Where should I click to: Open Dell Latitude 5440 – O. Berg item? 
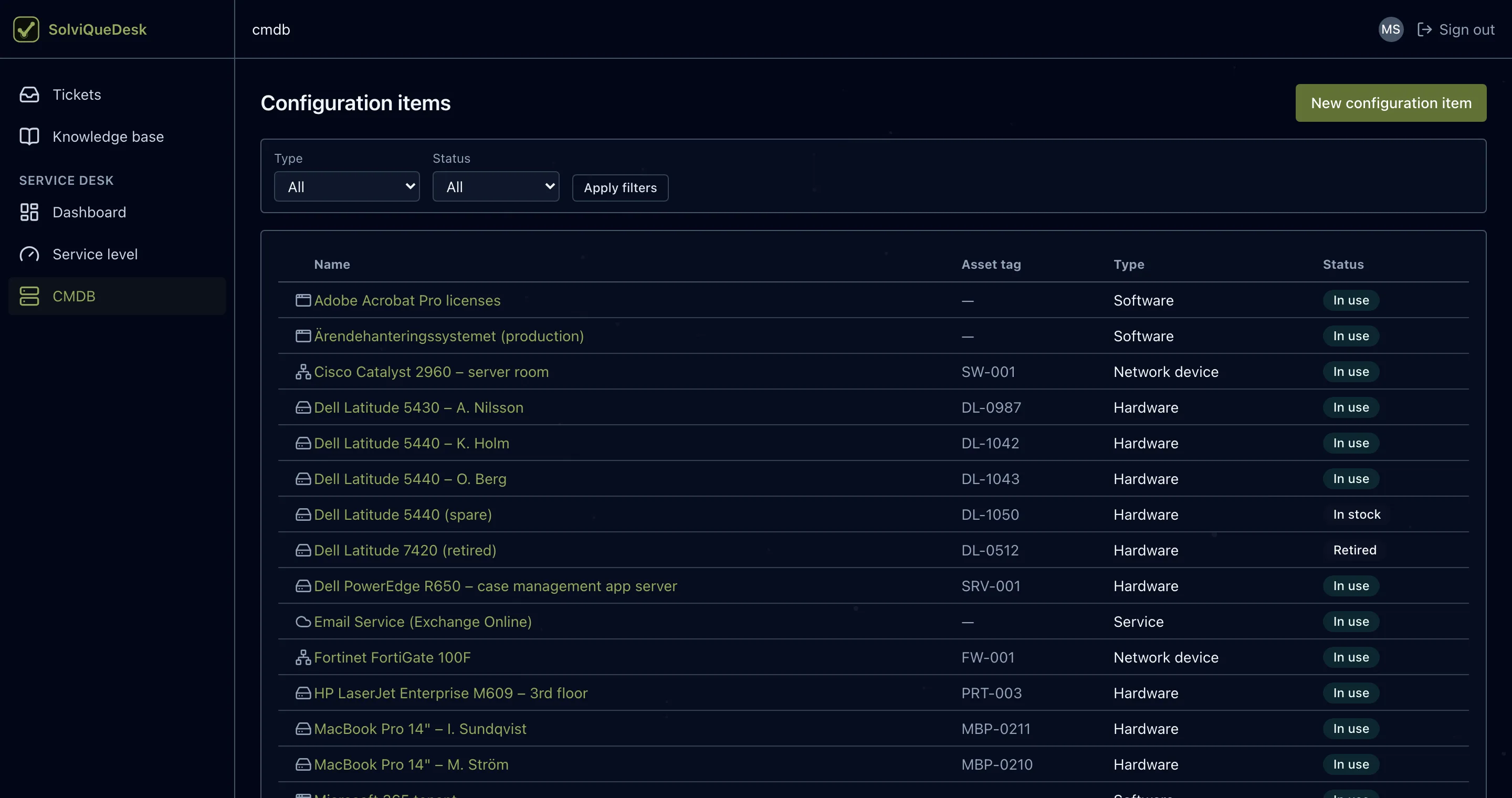(409, 479)
